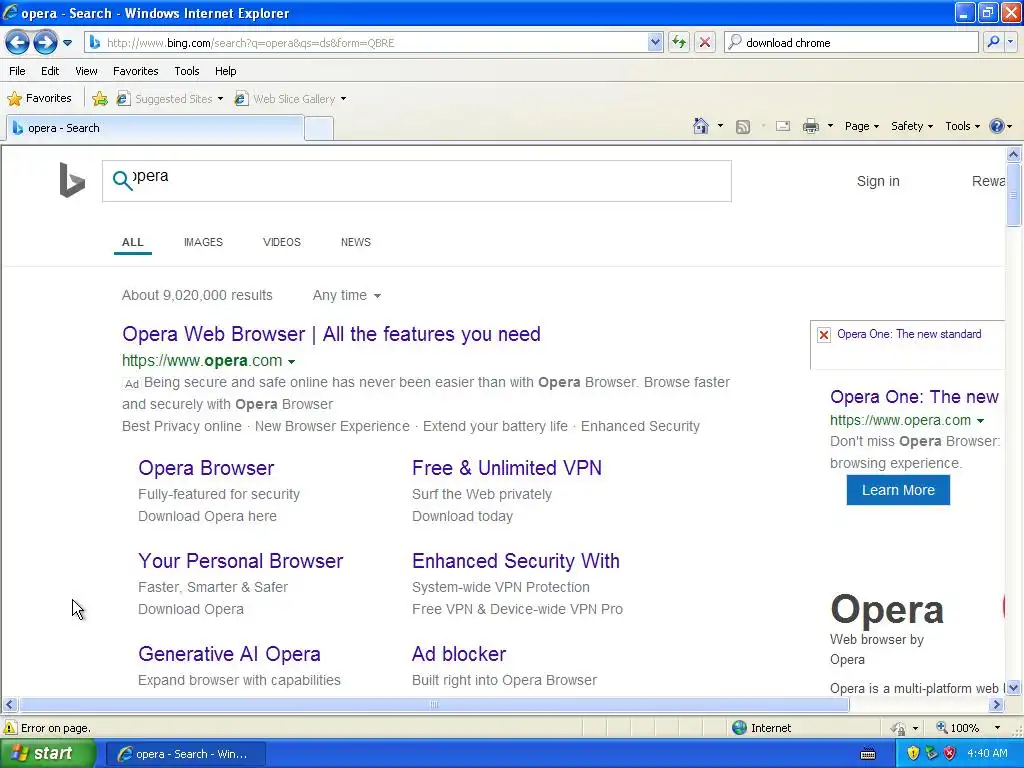Expand the address bar history dropdown
The image size is (1024, 768).
tap(655, 43)
